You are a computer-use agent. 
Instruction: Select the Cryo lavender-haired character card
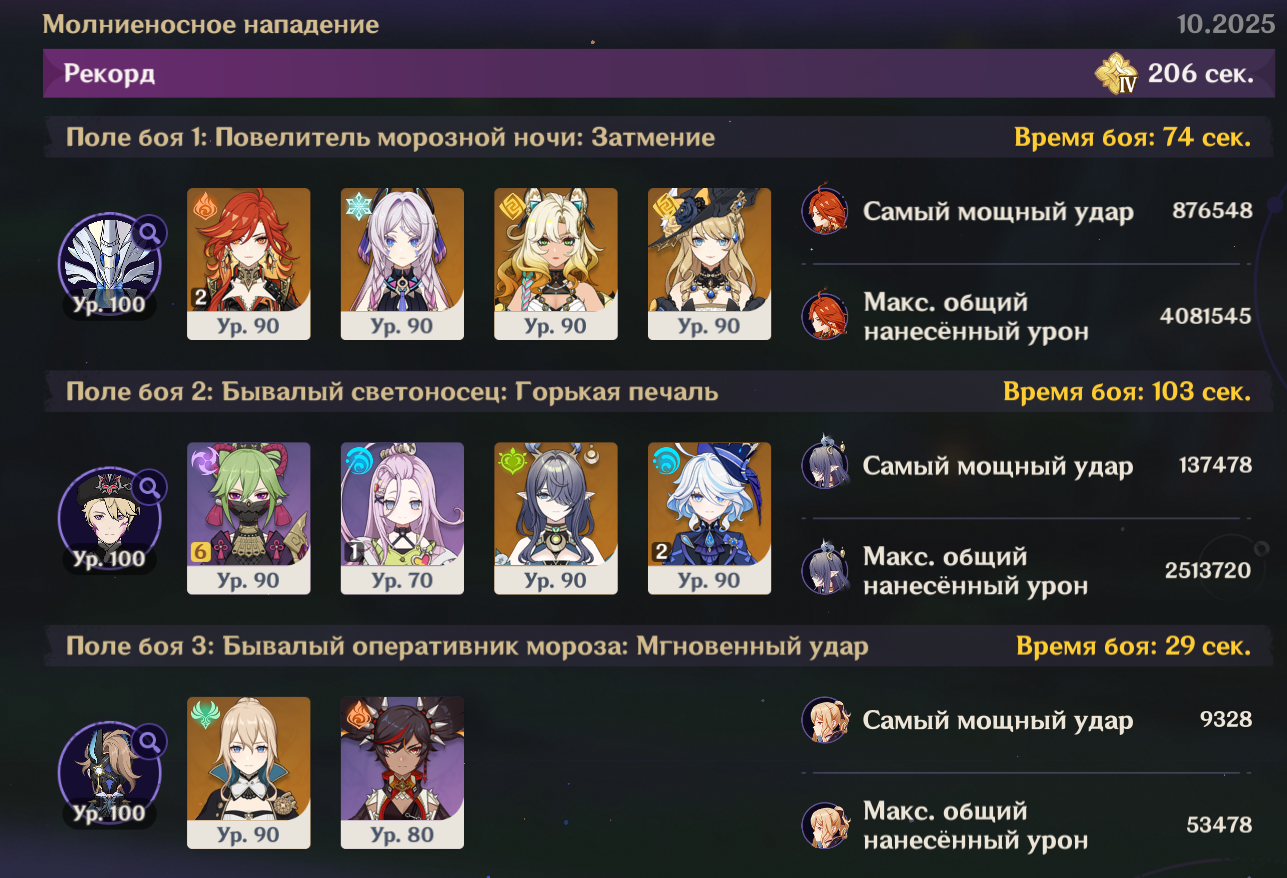402,264
